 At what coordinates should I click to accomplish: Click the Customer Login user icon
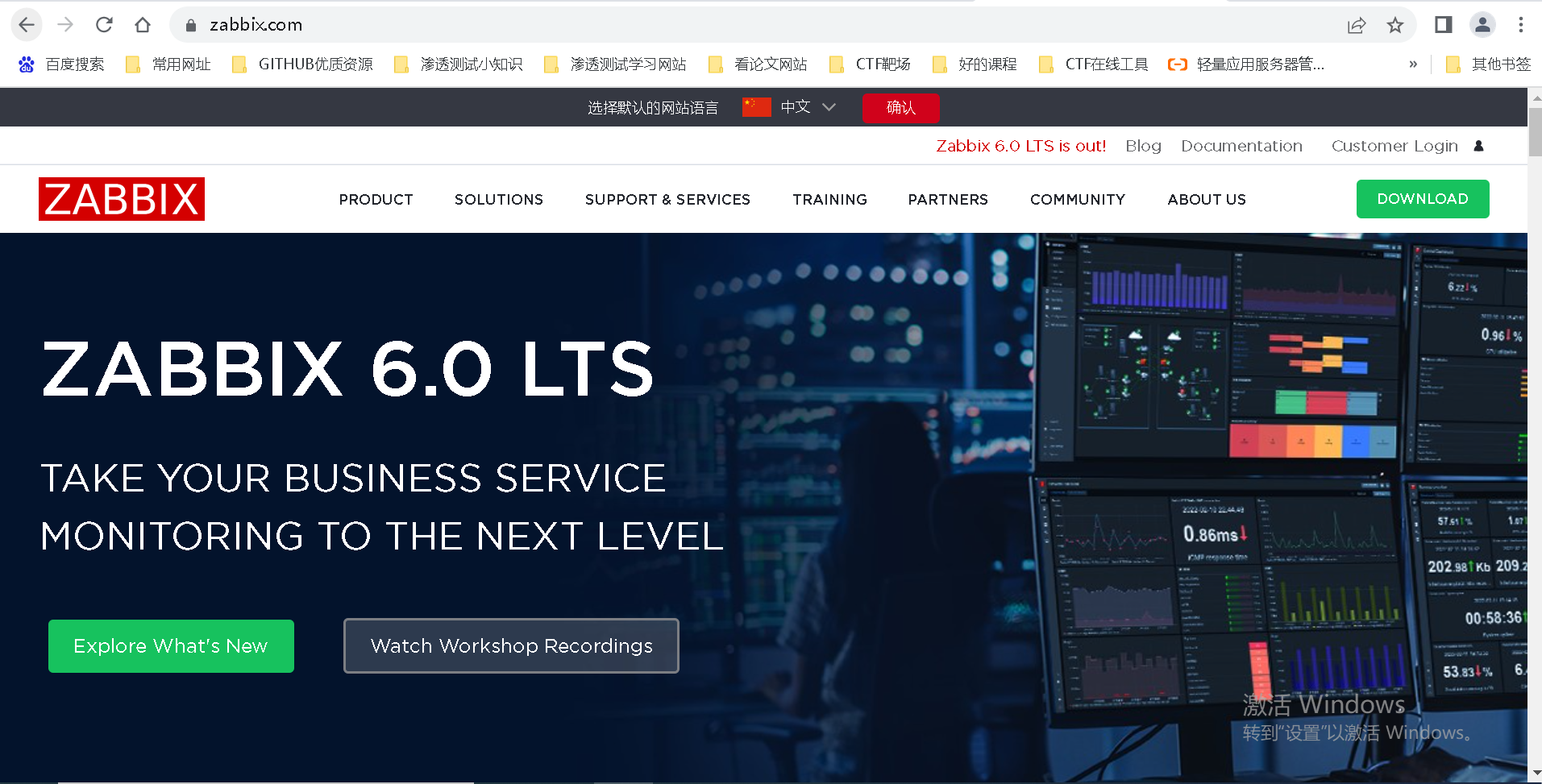coord(1479,146)
